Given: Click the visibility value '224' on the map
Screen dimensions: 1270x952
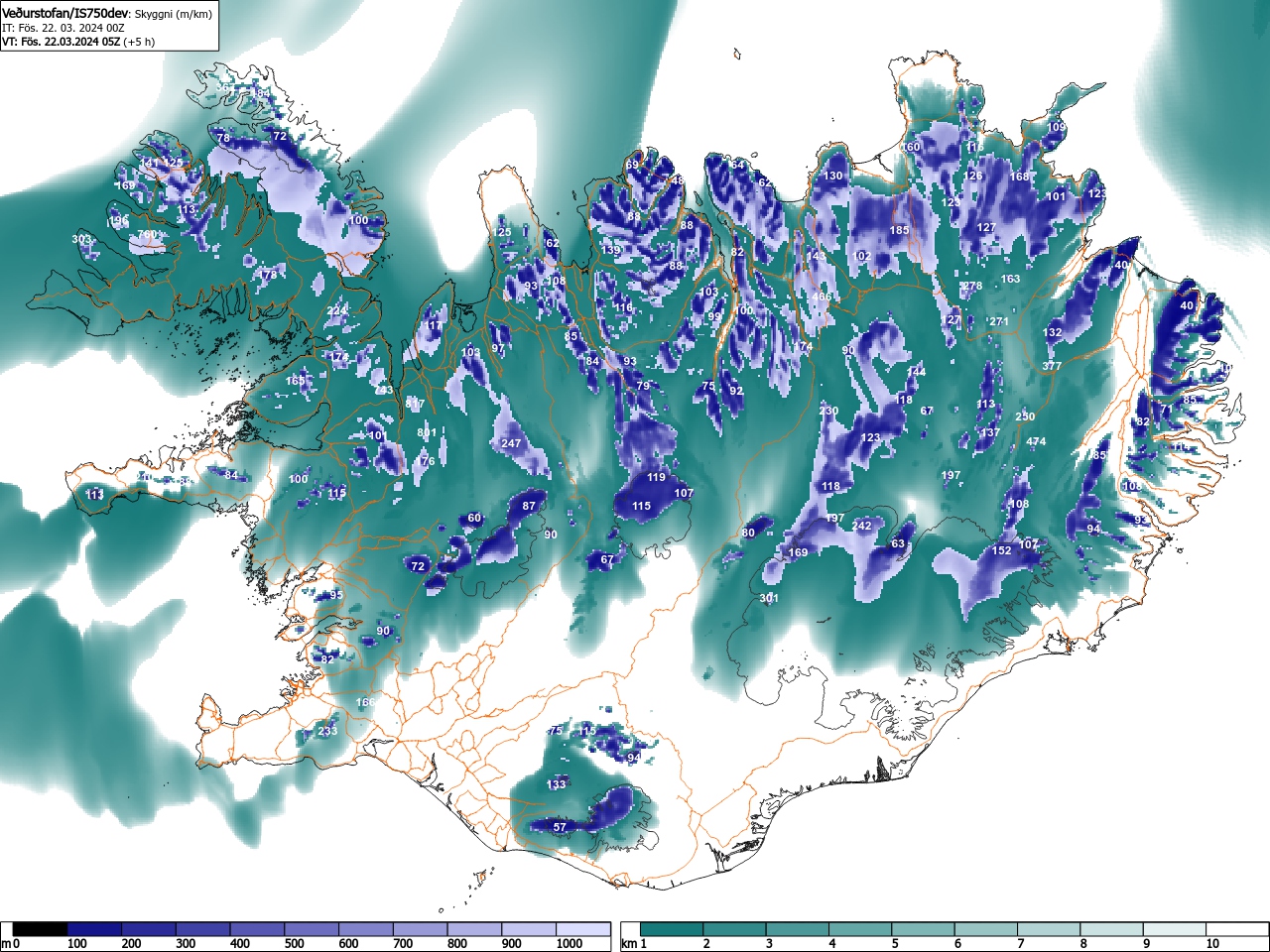Looking at the screenshot, I should click(x=337, y=311).
